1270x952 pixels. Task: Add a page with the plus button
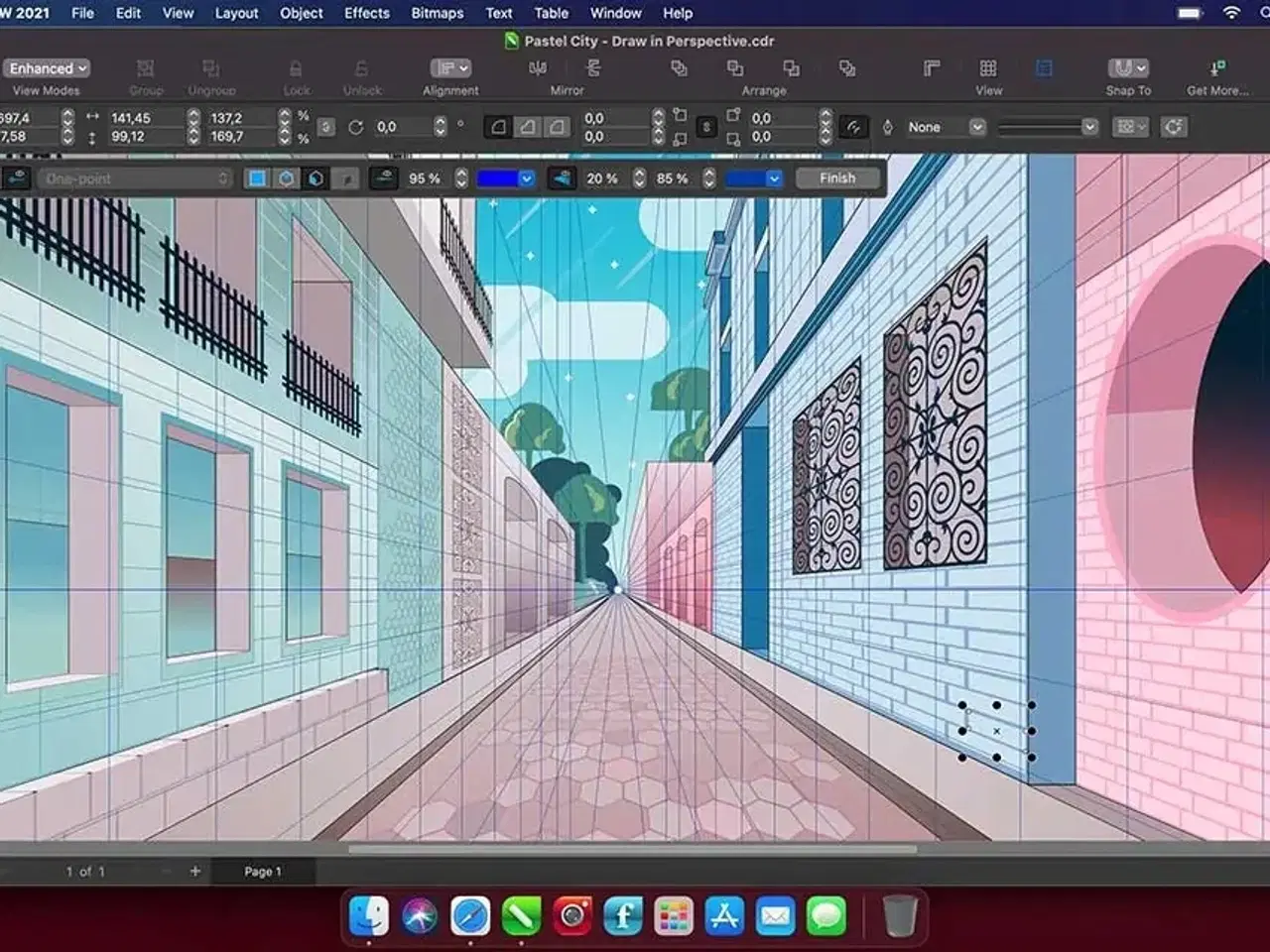[x=194, y=871]
